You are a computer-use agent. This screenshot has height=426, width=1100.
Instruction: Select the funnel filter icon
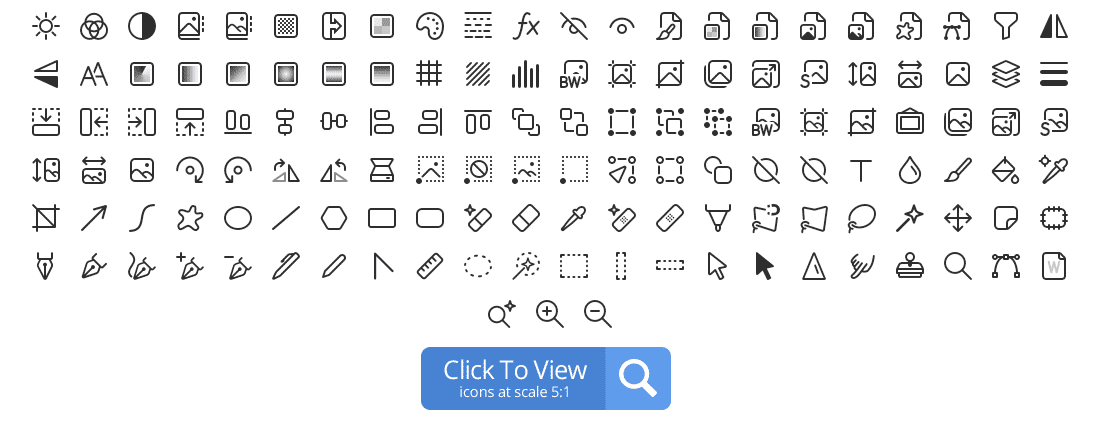(1005, 27)
